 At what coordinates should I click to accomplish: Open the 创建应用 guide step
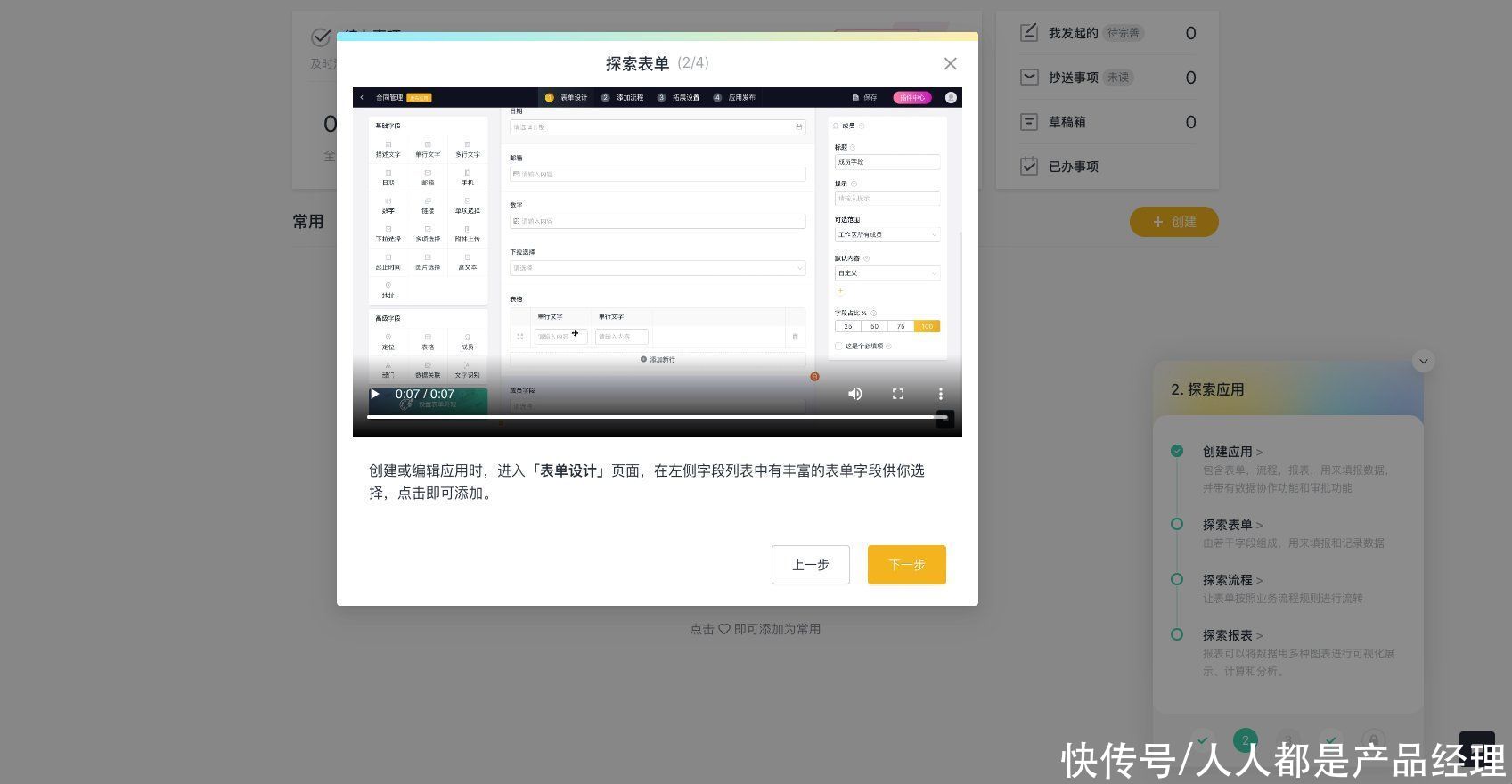coord(1232,452)
